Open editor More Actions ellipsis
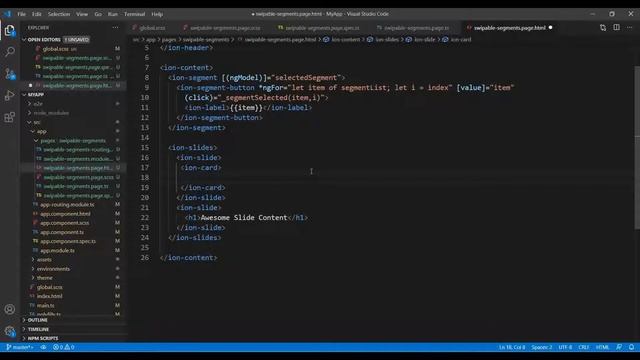Image resolution: width=640 pixels, height=360 pixels. pos(630,27)
